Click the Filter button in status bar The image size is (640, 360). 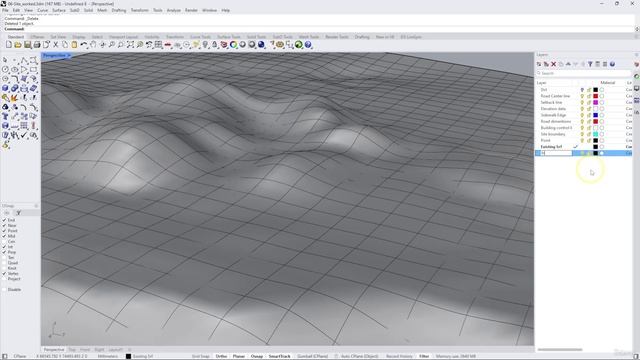(424, 356)
